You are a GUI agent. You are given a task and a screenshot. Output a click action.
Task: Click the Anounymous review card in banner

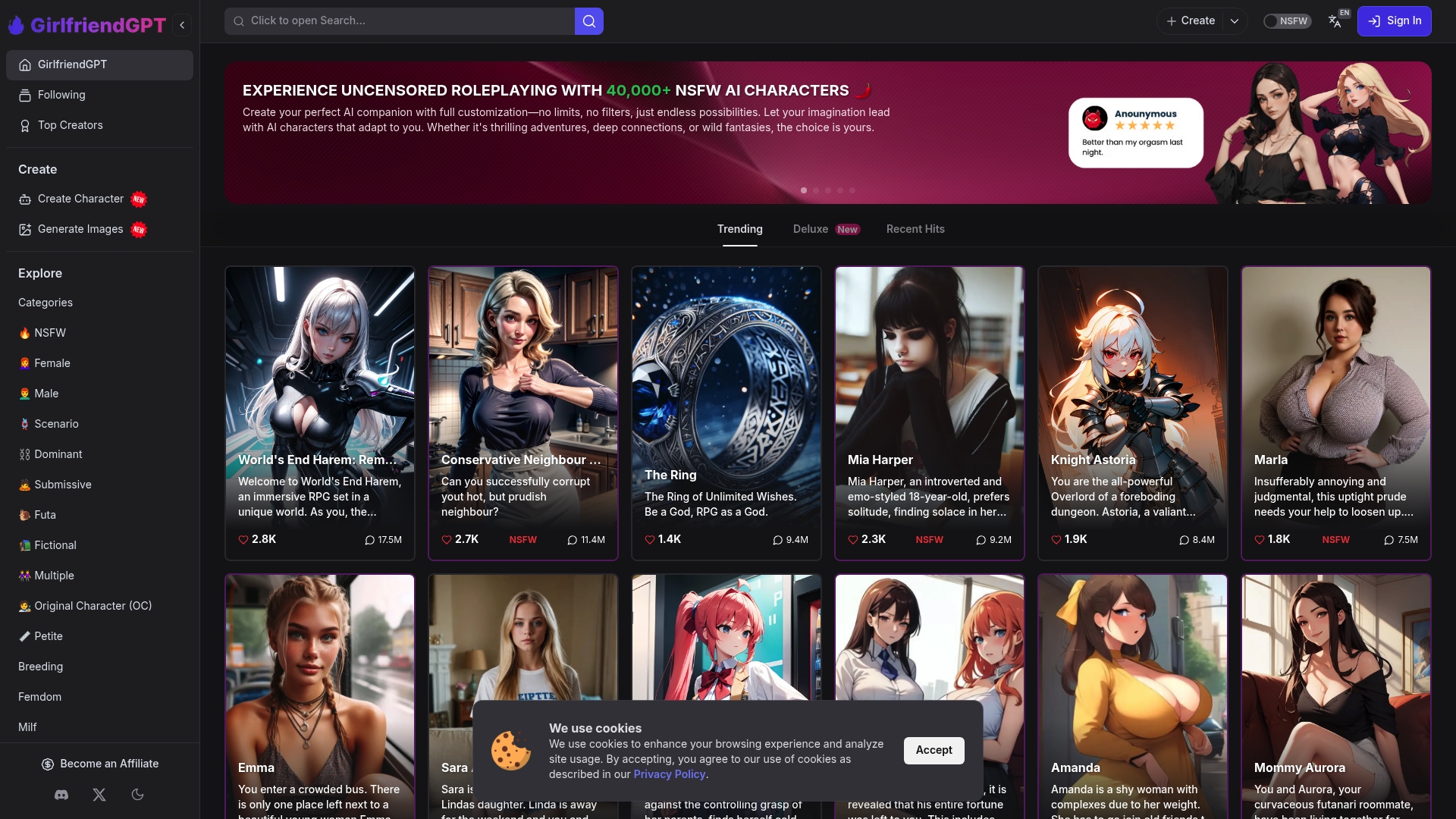point(1135,133)
